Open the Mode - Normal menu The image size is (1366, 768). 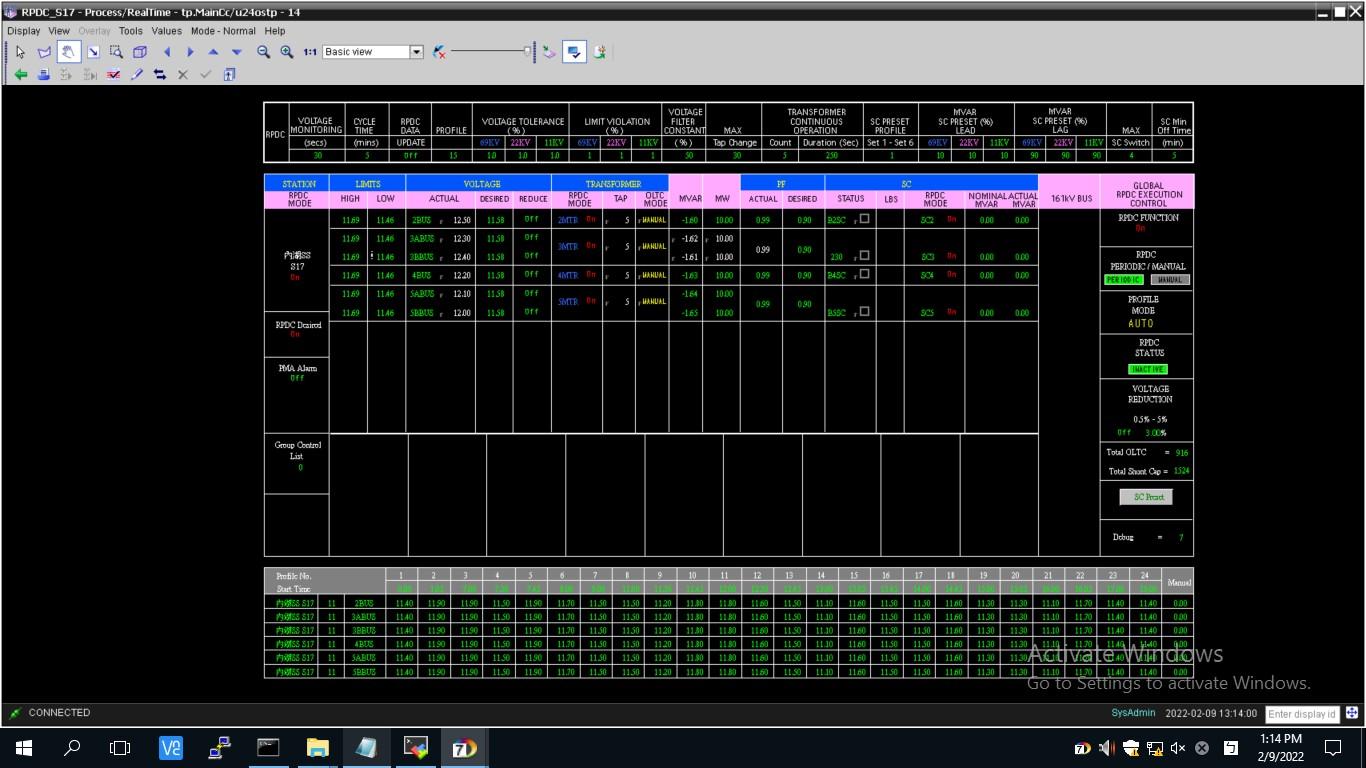point(223,31)
